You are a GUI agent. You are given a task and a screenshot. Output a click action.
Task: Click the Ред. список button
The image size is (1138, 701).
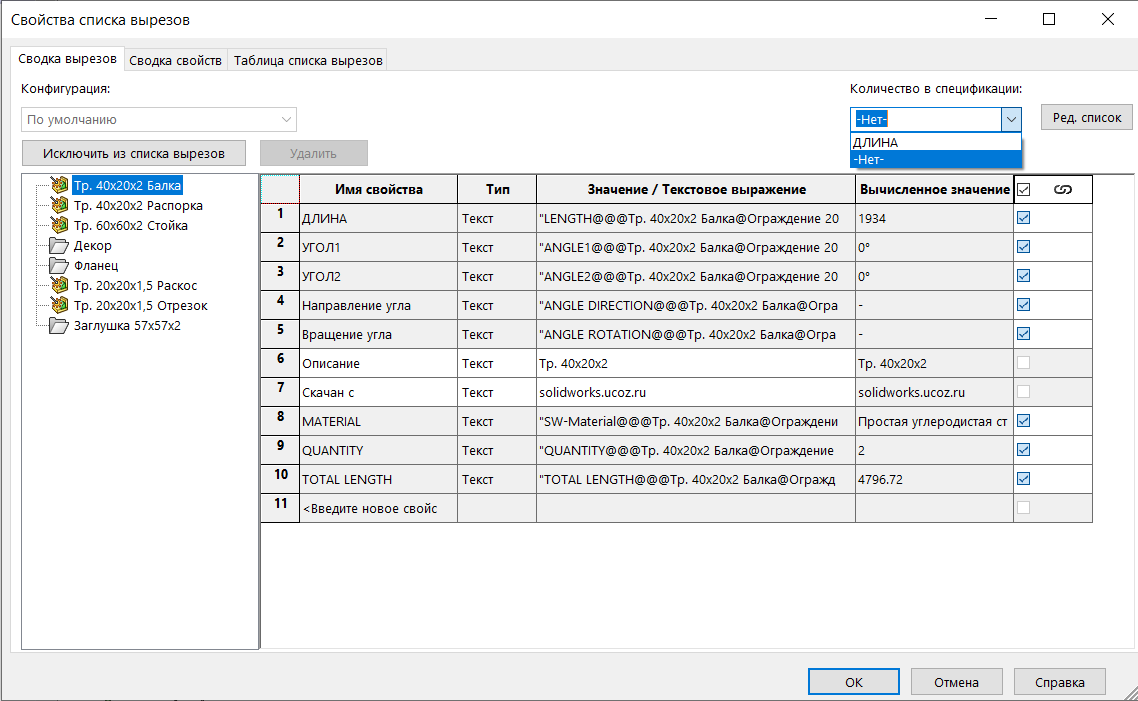point(1087,117)
